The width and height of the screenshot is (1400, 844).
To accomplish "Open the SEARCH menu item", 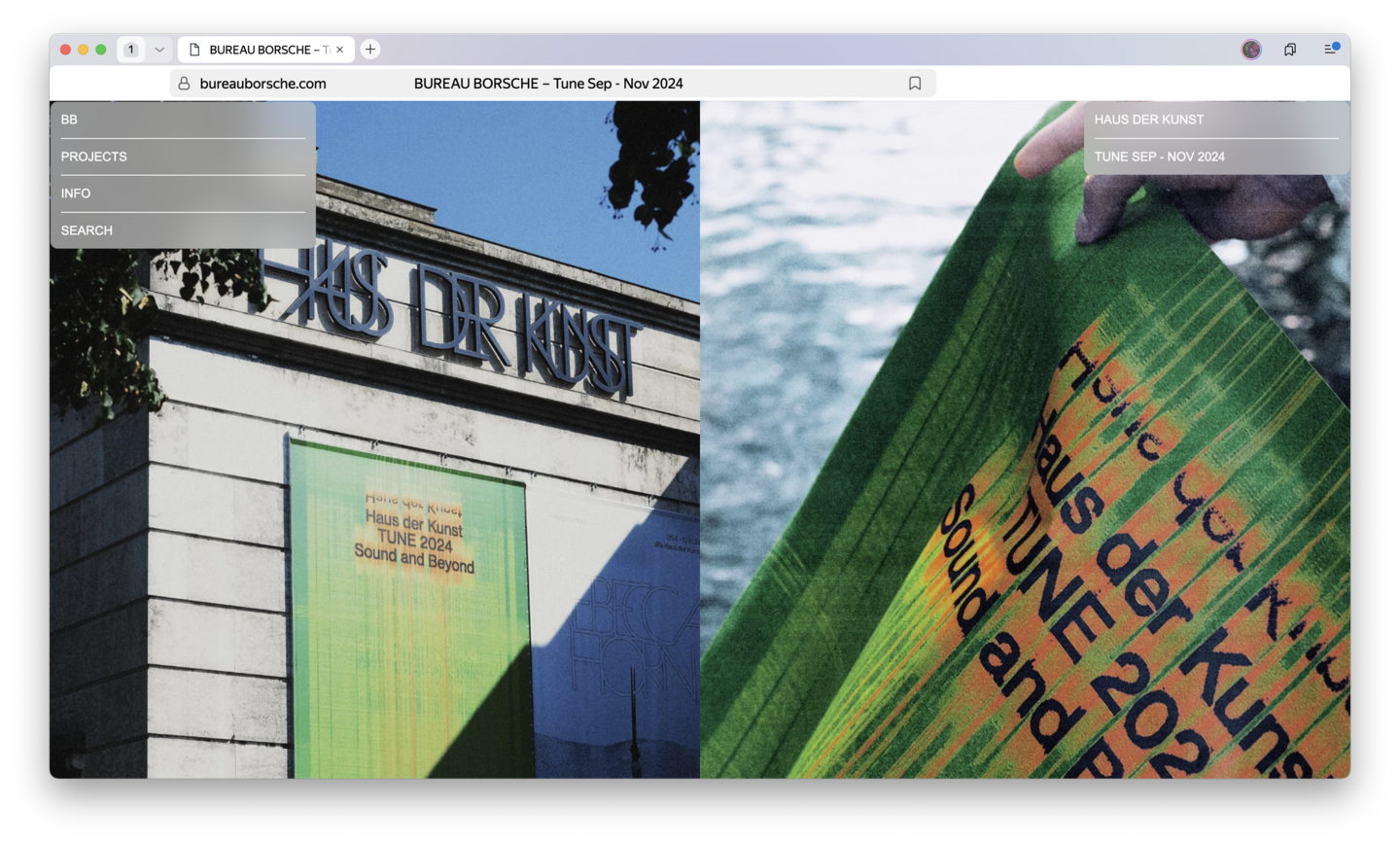I will tap(87, 230).
